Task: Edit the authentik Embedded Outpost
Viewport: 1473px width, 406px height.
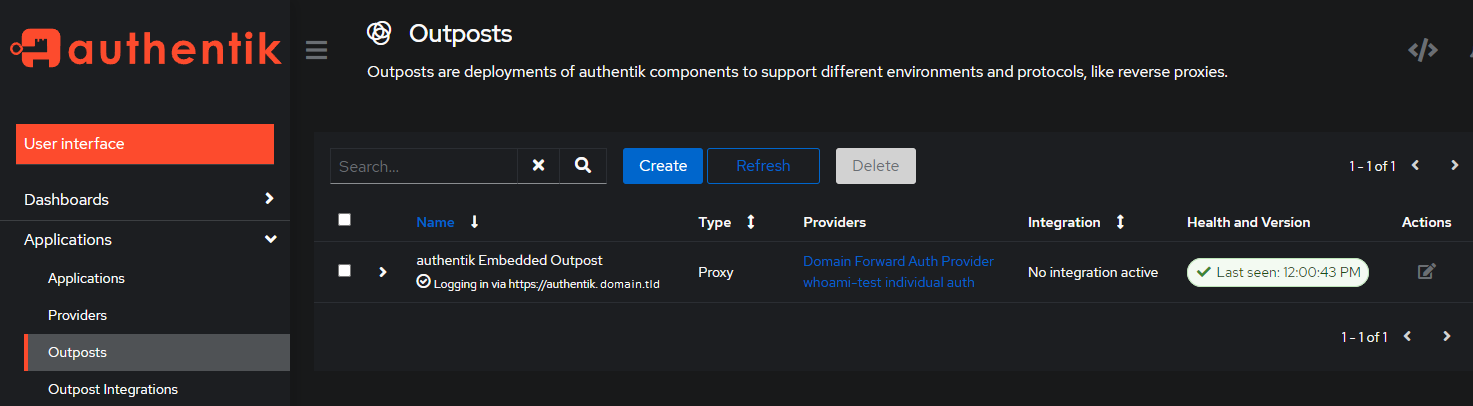Action: coord(1427,271)
